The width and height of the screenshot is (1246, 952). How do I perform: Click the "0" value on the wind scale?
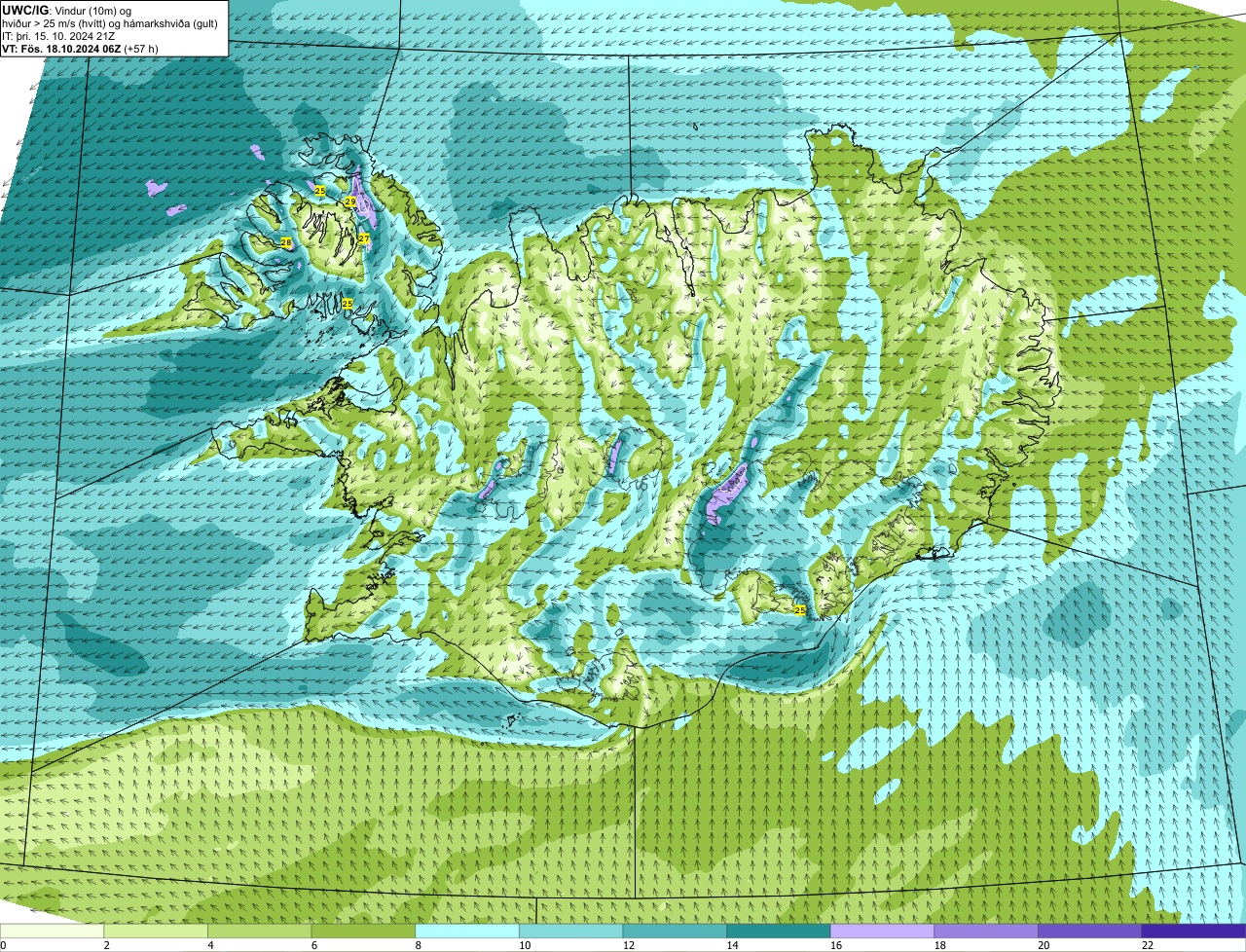tap(3, 945)
